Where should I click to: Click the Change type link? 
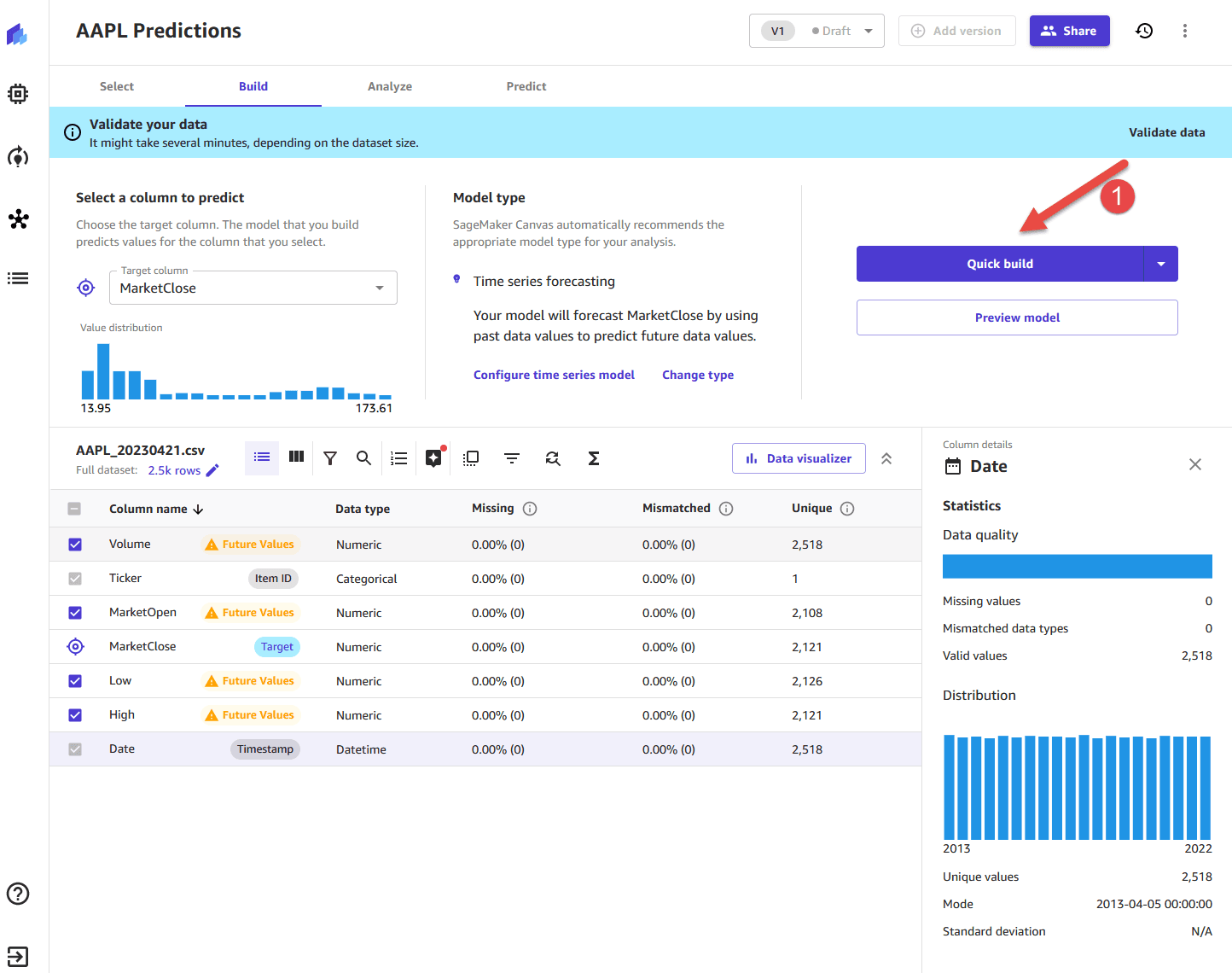pyautogui.click(x=698, y=375)
